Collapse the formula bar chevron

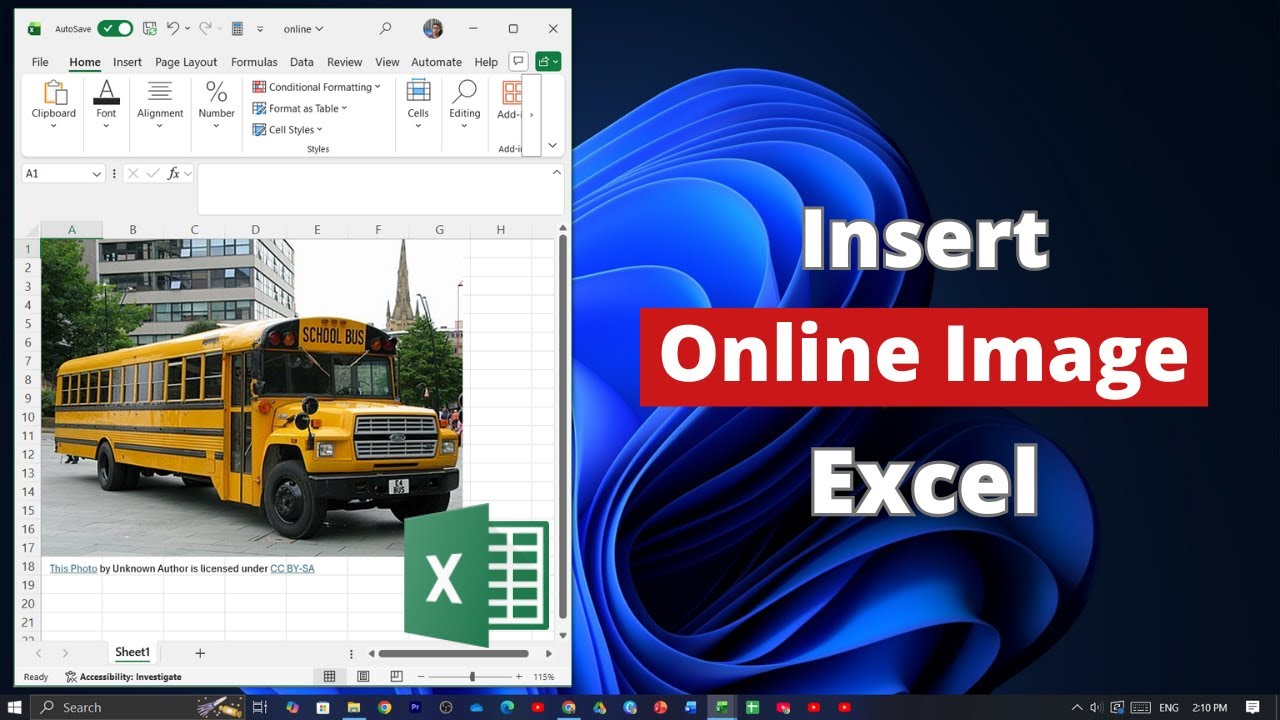coord(557,172)
